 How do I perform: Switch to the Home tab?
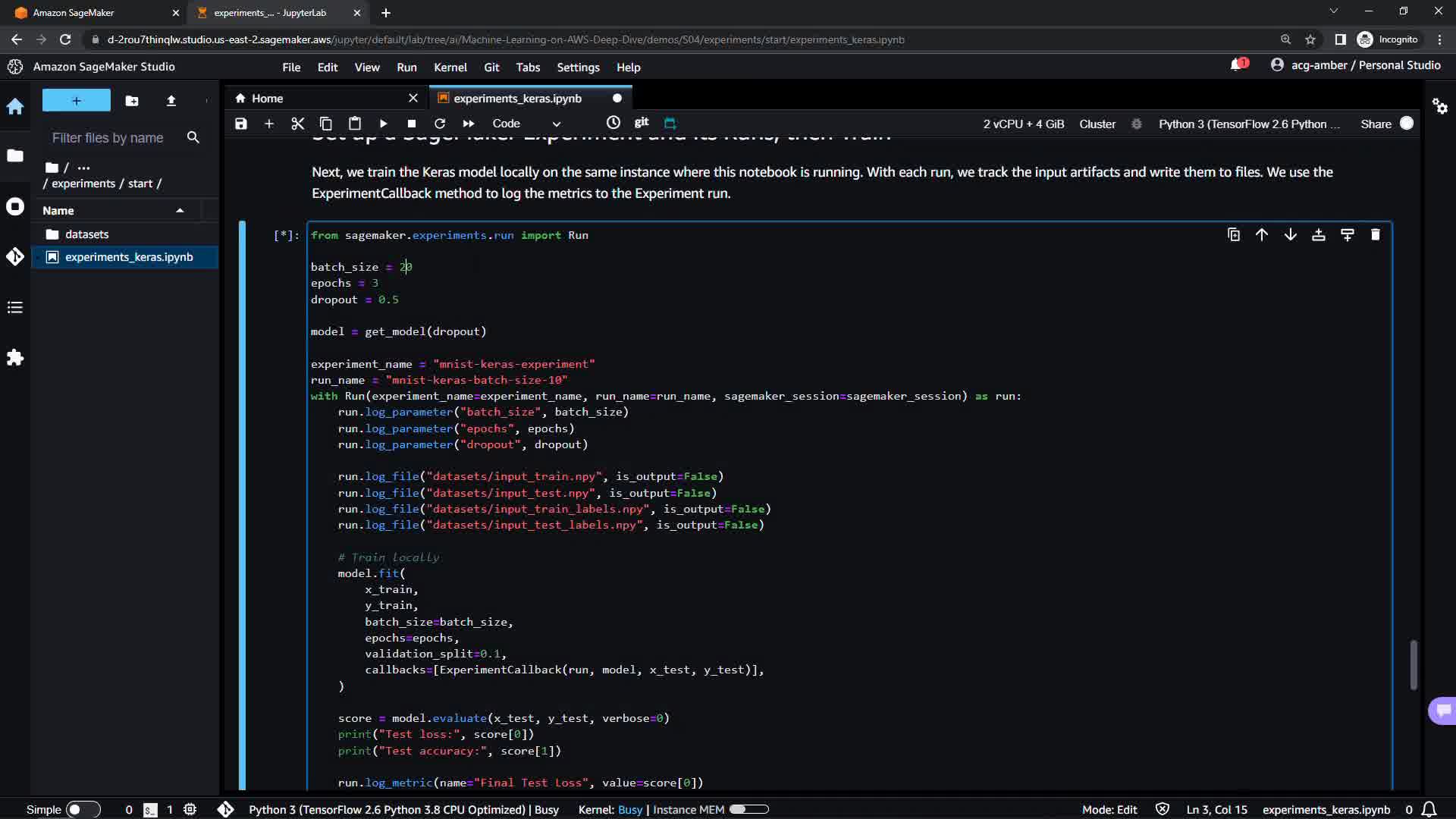pyautogui.click(x=267, y=99)
